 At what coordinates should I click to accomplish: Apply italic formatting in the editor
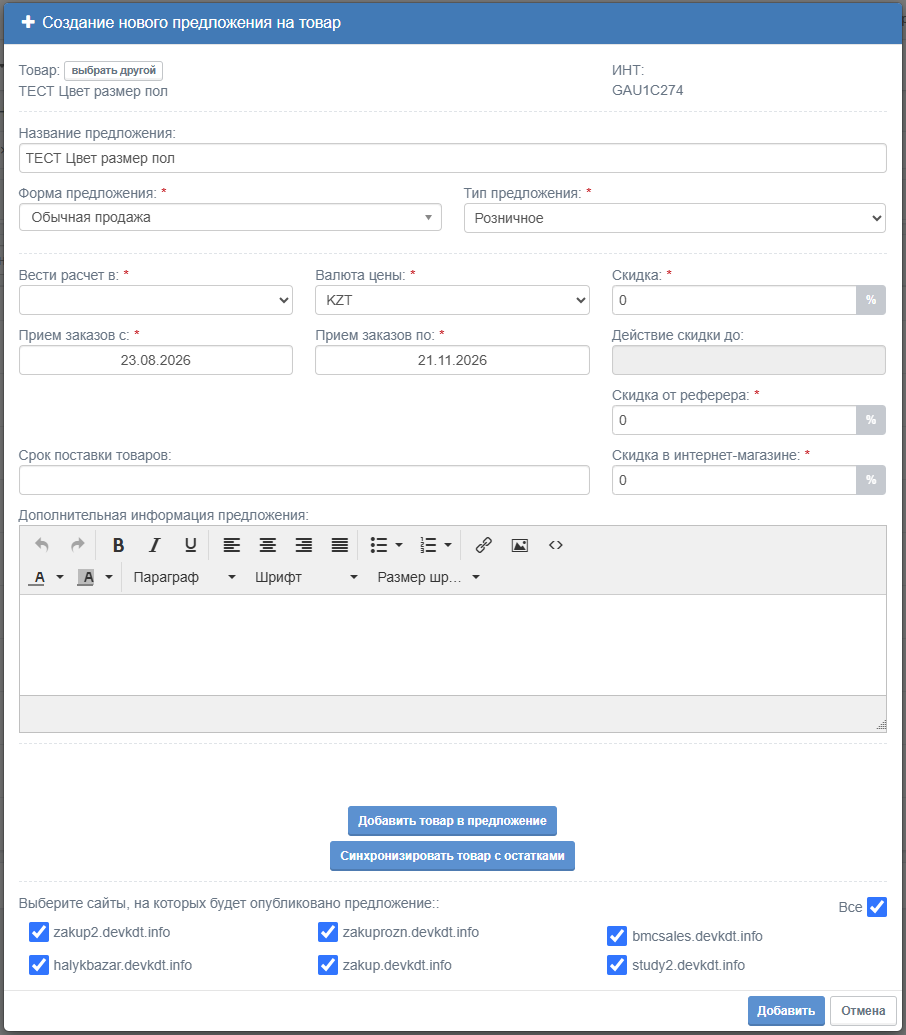point(154,545)
